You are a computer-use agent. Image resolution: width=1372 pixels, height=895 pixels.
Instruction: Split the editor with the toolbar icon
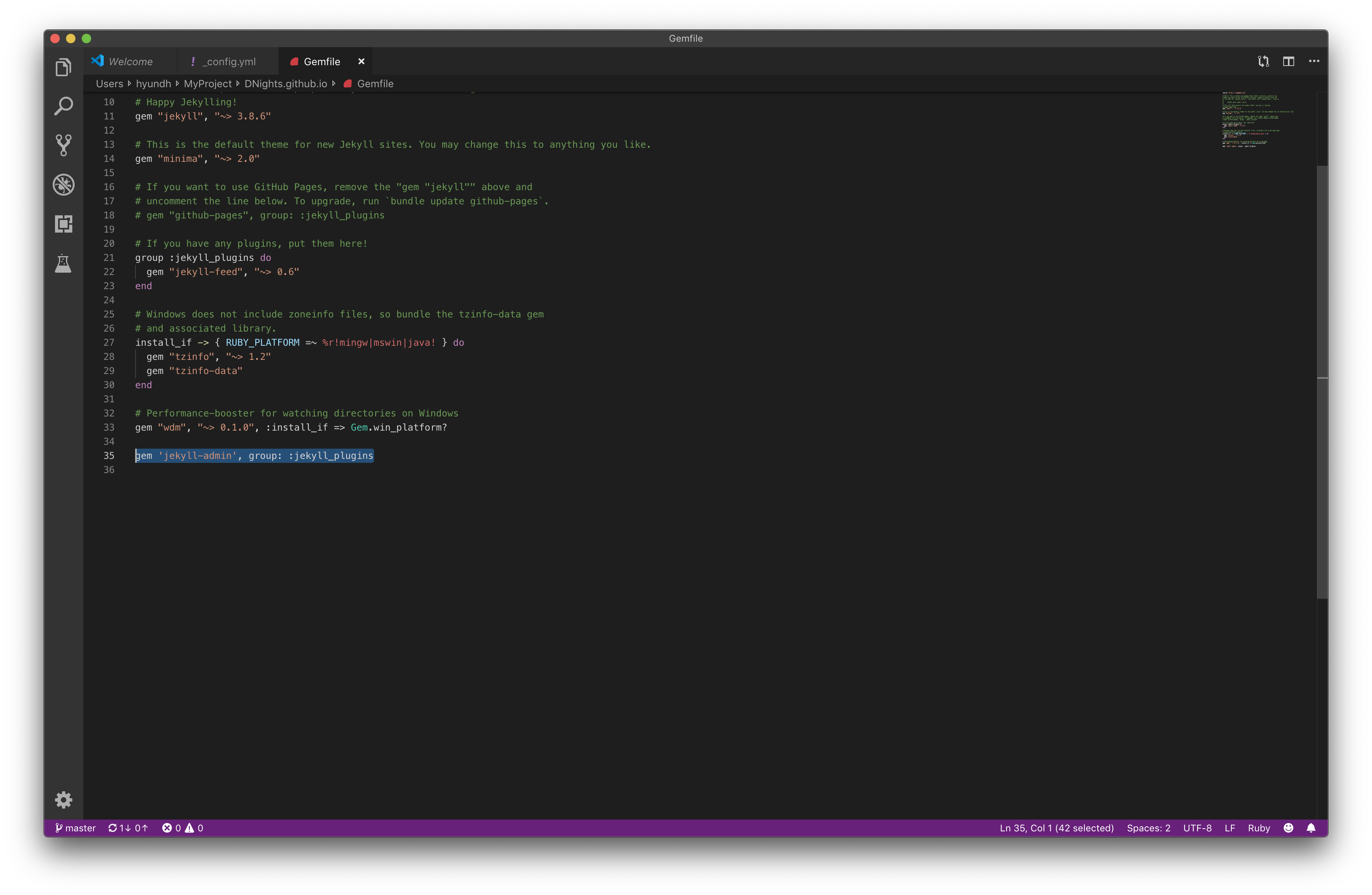1288,61
